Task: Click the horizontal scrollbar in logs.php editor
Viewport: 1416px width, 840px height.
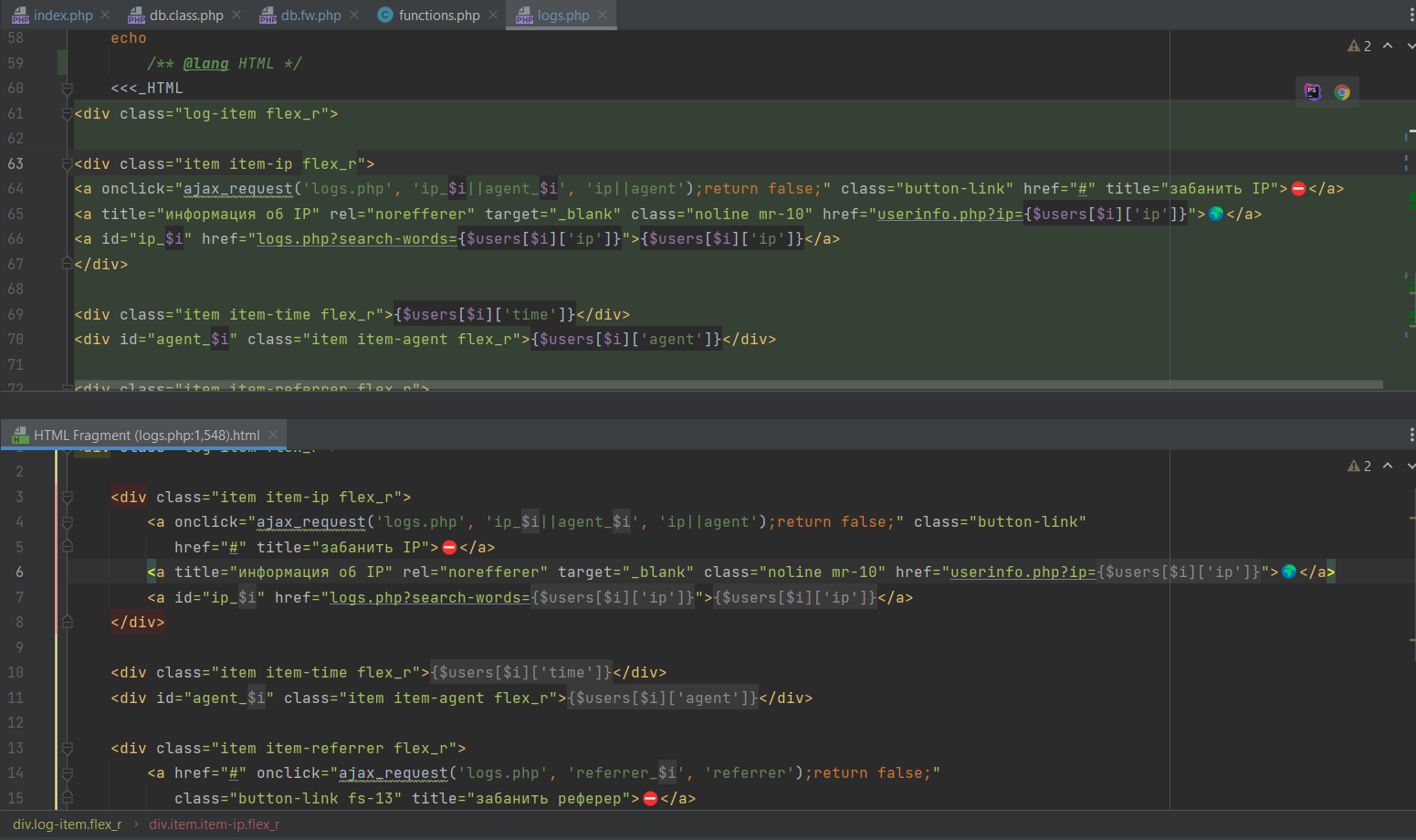Action: pos(729,384)
